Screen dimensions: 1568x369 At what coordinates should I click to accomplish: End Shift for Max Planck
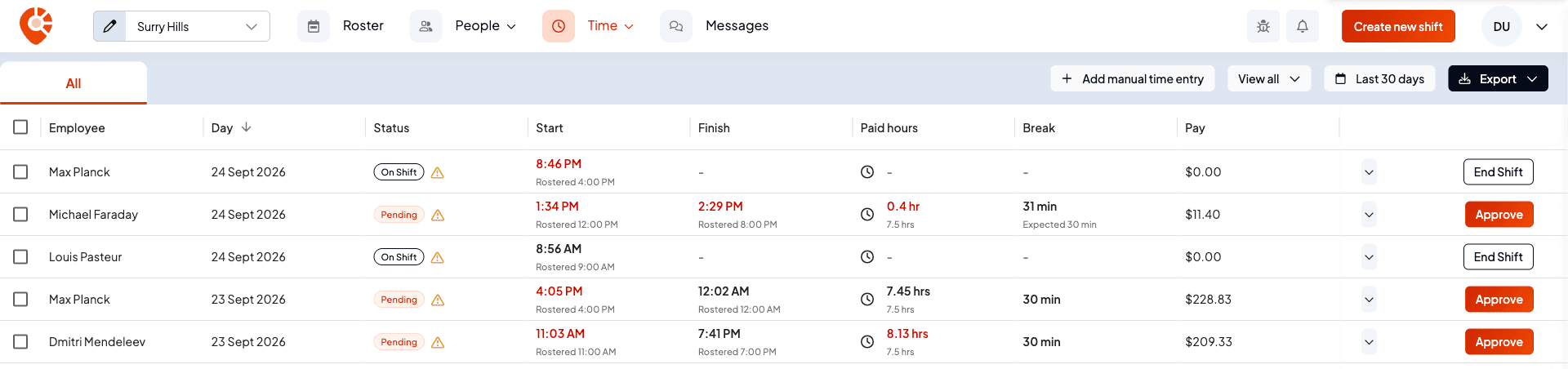(1498, 172)
